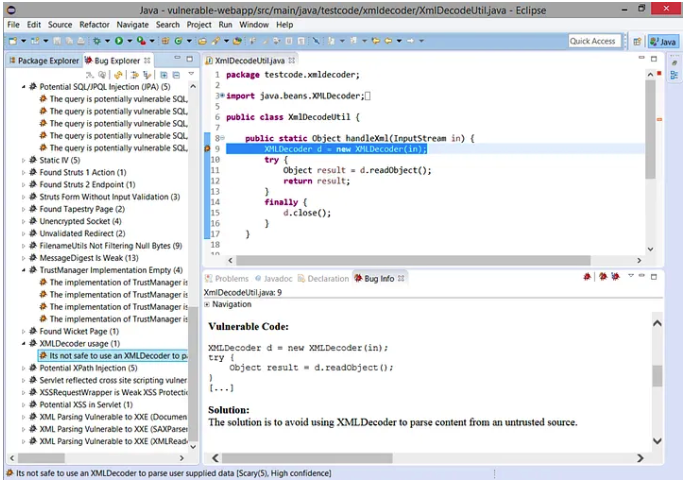
Task: Switch to the Package Explorer tab
Action: click(x=44, y=60)
